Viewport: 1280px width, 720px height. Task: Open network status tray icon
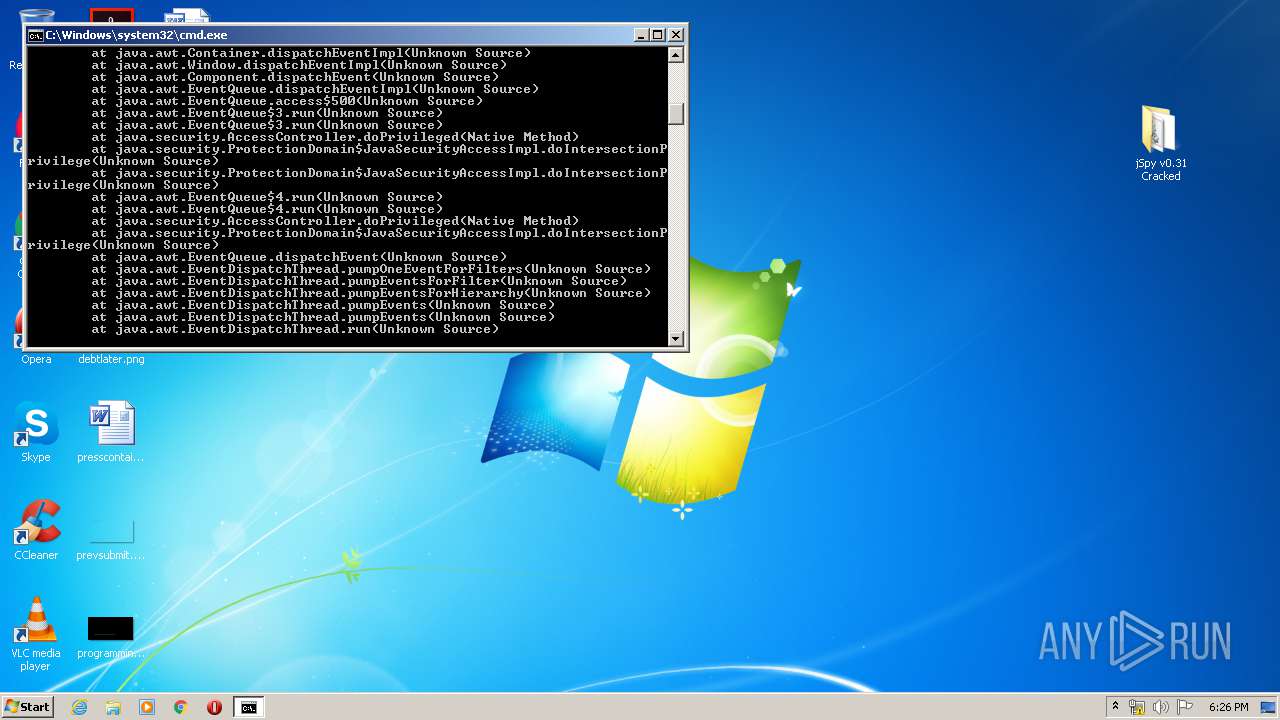1137,707
